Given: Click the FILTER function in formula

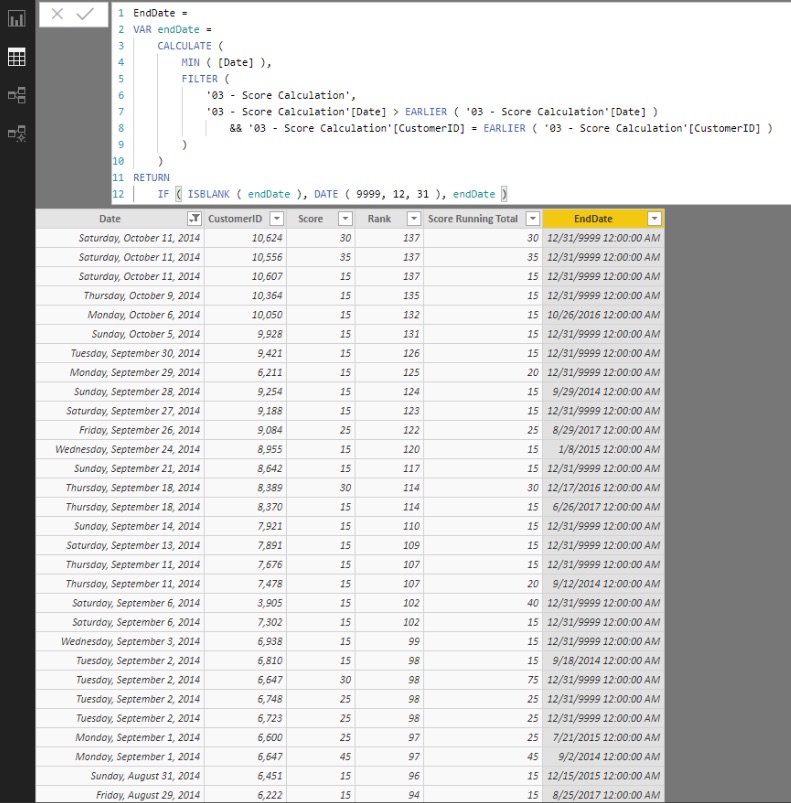Looking at the screenshot, I should [x=199, y=79].
